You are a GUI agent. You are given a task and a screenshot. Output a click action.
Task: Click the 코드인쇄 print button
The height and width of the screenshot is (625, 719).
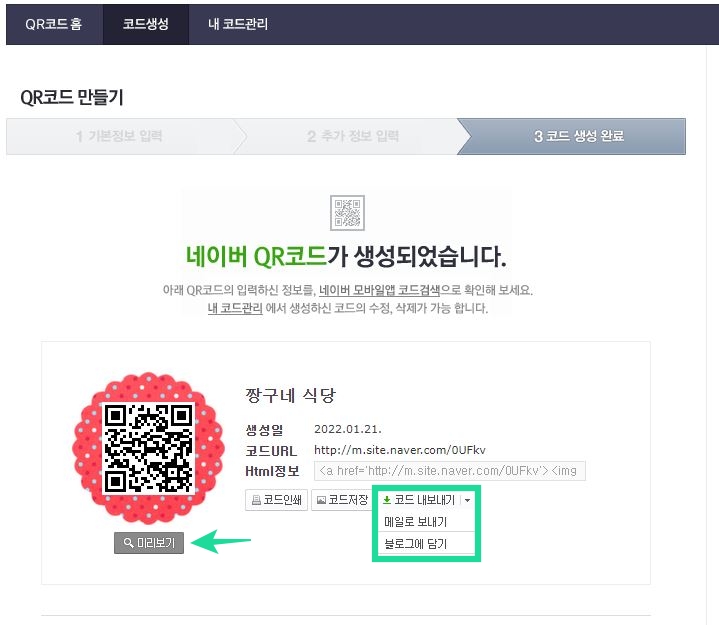pos(277,500)
